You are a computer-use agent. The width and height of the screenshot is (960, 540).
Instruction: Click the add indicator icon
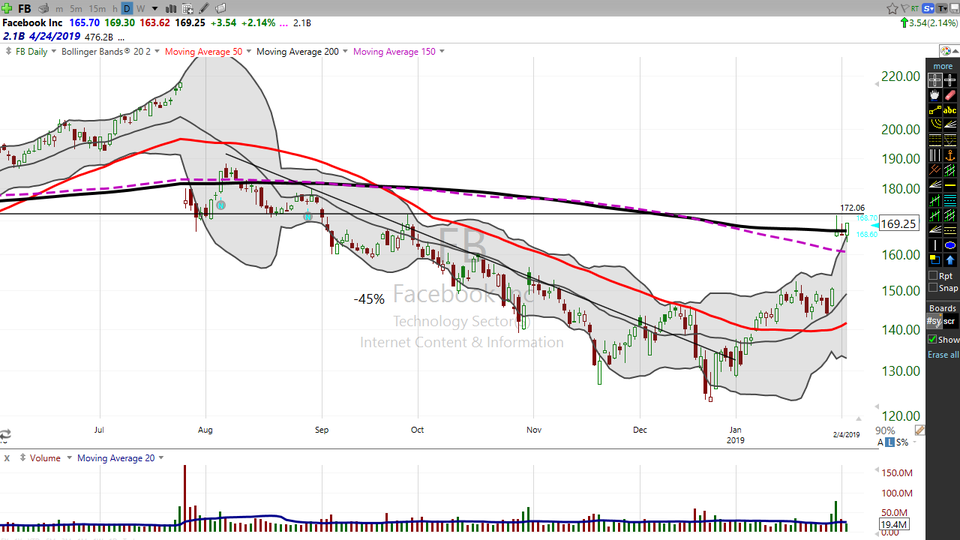tap(188, 9)
